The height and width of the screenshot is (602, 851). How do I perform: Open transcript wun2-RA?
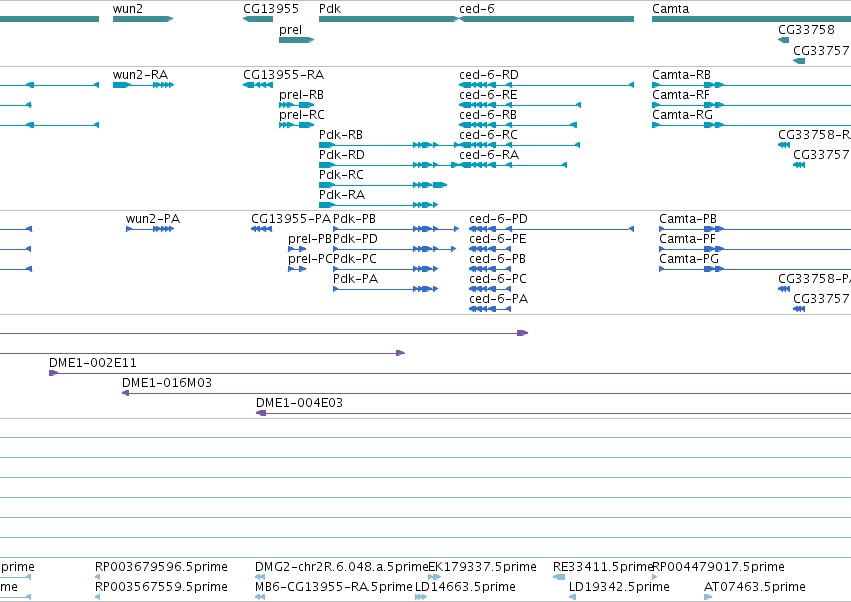141,75
